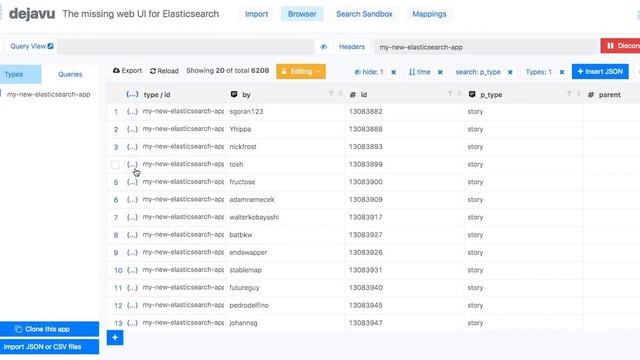Open the Mappings tab
Screen dimensions: 640x360
coord(429,14)
